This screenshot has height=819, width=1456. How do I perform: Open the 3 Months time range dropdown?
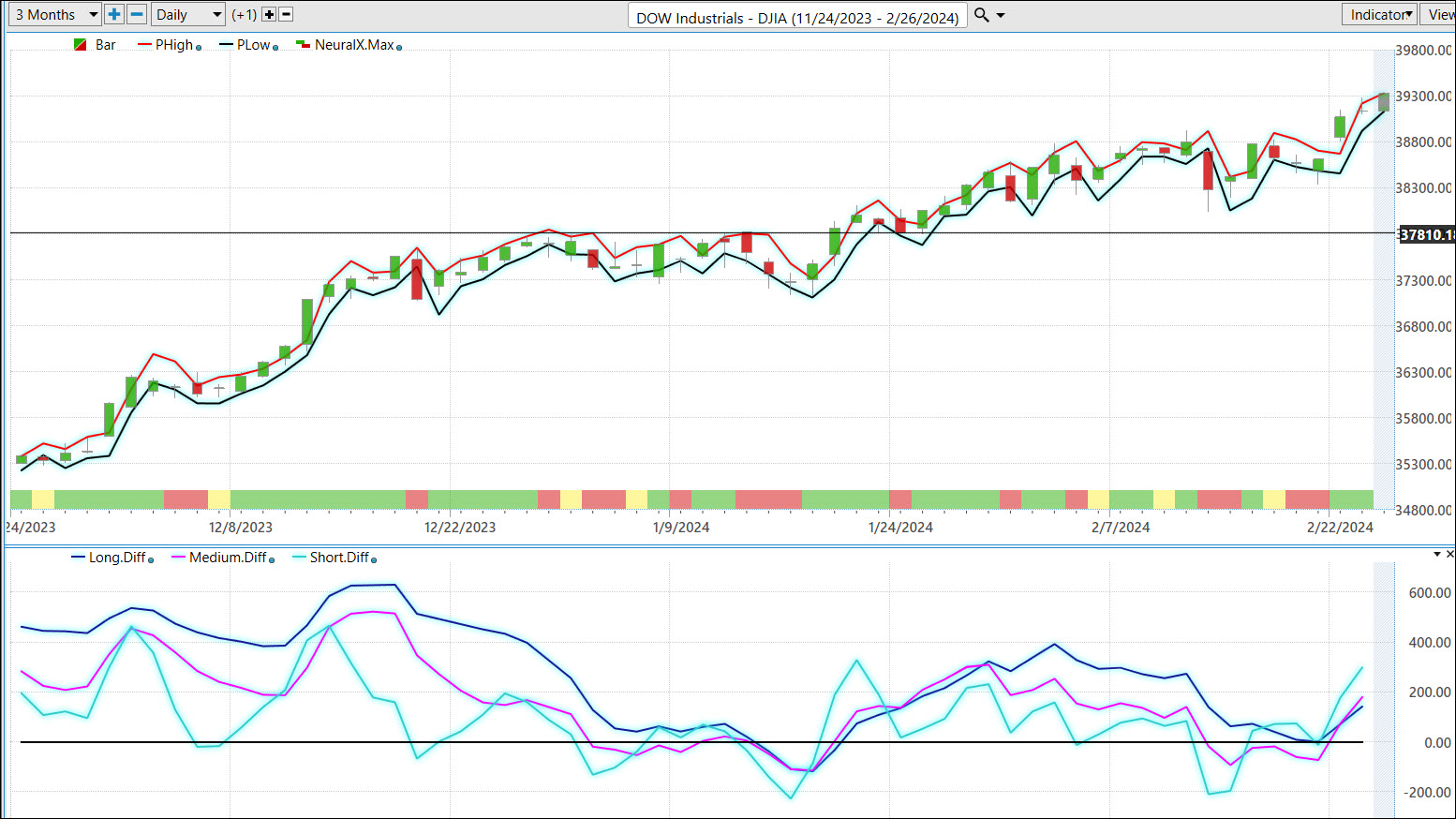(x=55, y=14)
